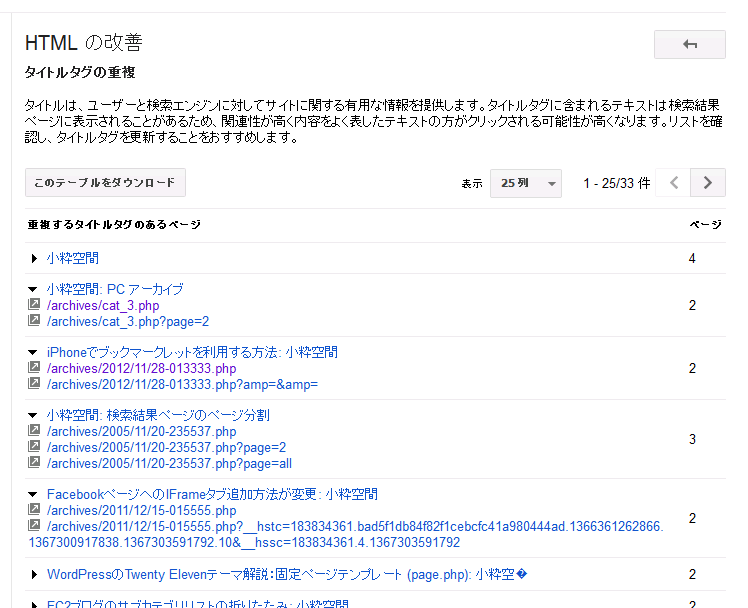Go to previous page of results
This screenshot has height=608, width=748.
pos(674,183)
